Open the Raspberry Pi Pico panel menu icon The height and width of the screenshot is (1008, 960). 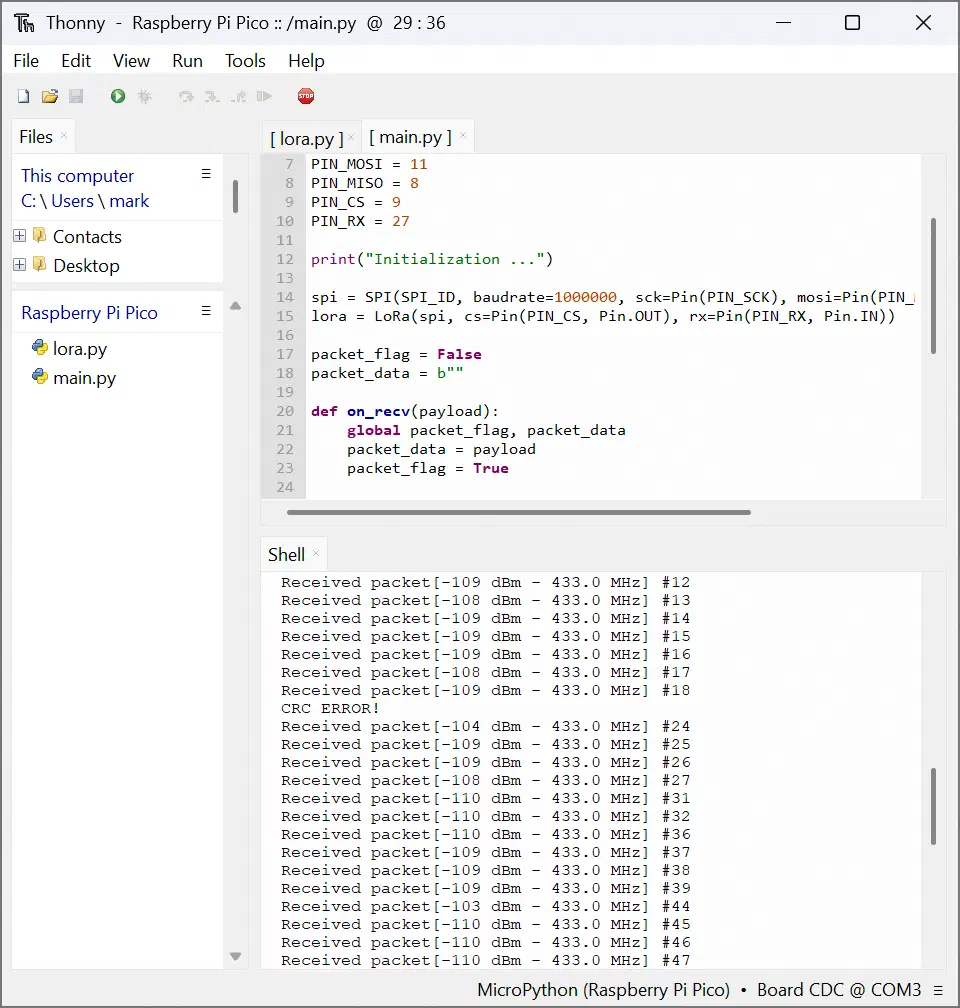tap(206, 311)
